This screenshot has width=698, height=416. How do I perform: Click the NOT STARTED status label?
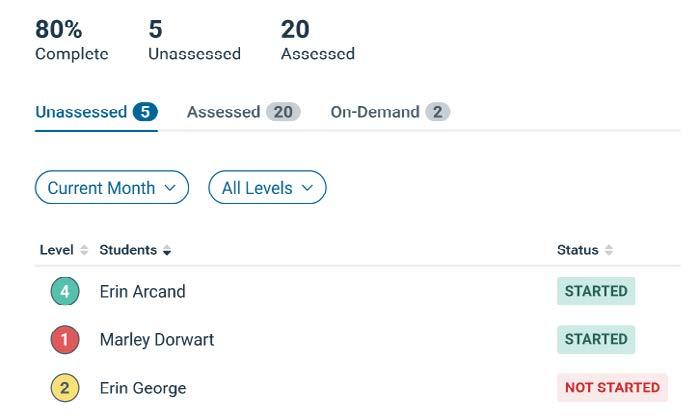(x=612, y=388)
